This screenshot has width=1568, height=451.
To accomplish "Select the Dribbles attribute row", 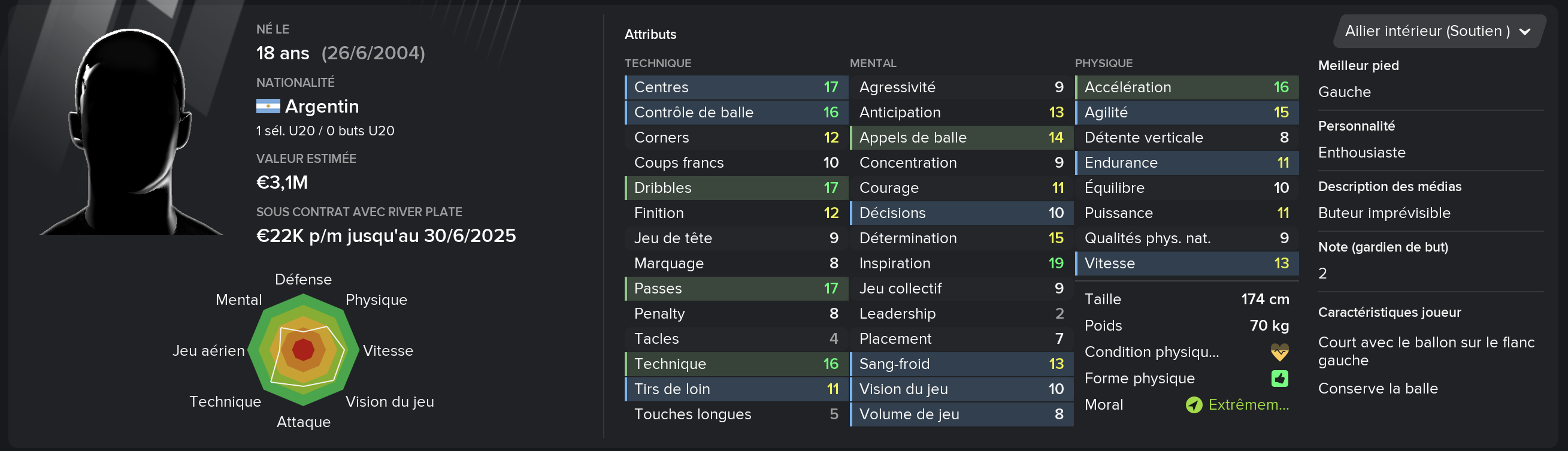I will (x=737, y=187).
